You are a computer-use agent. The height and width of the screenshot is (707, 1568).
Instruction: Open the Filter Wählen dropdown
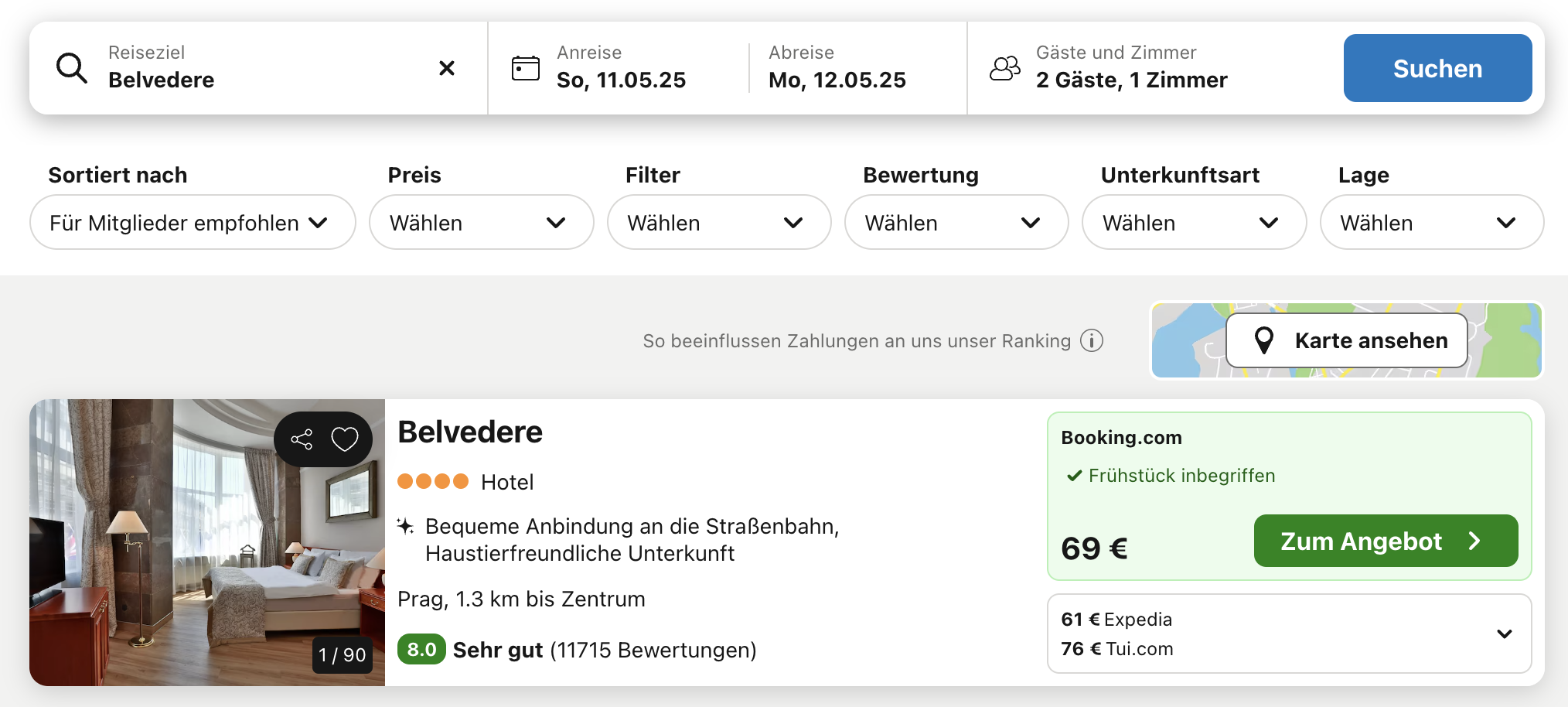(x=719, y=222)
